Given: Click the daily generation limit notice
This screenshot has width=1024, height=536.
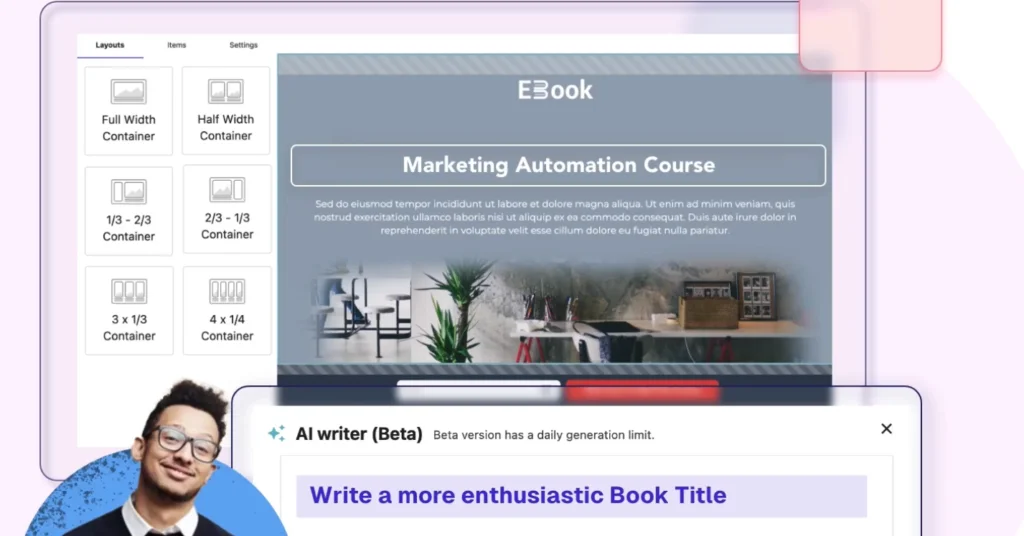Looking at the screenshot, I should pos(543,435).
